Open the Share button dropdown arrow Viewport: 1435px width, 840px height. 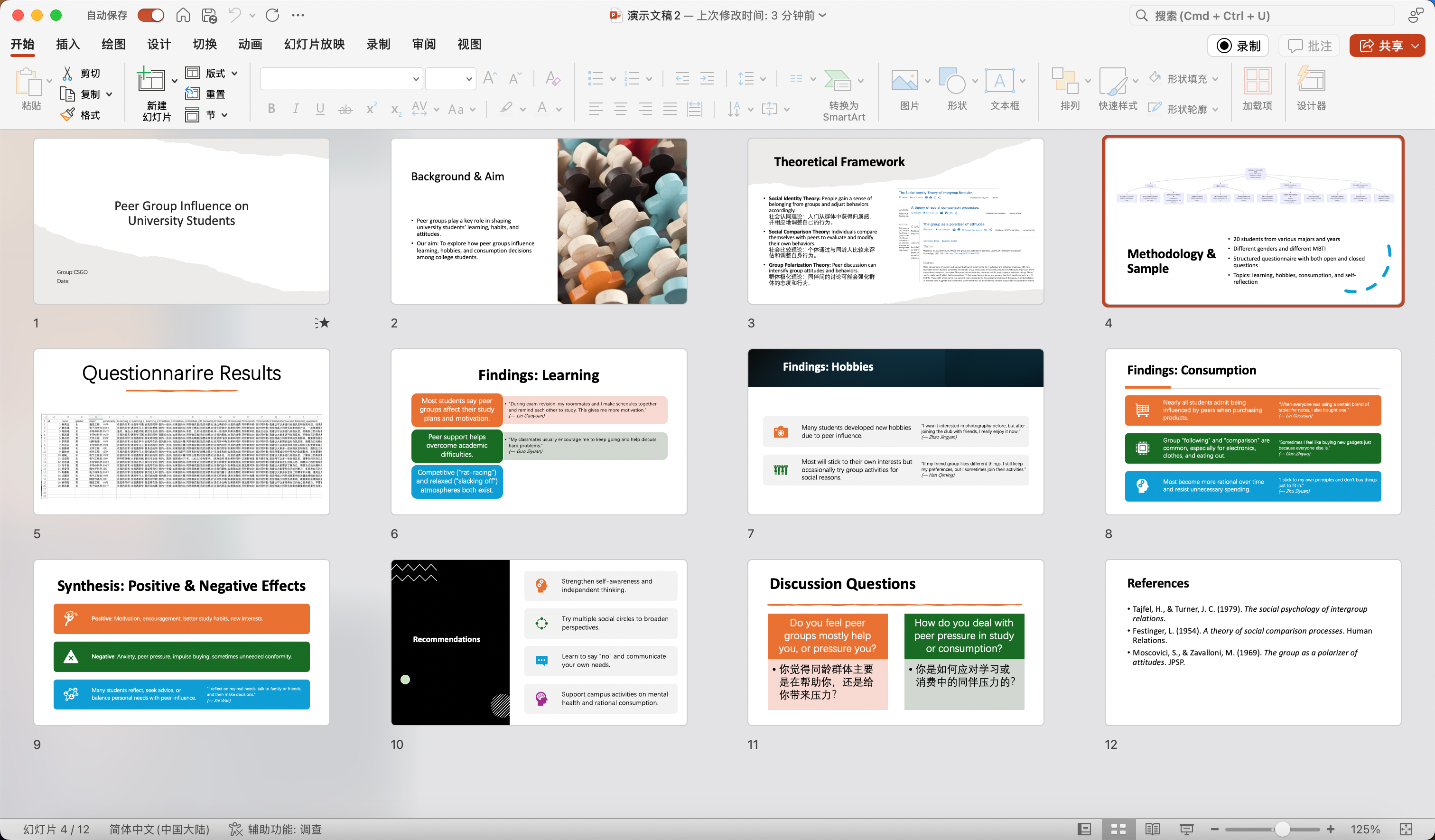pos(1415,46)
